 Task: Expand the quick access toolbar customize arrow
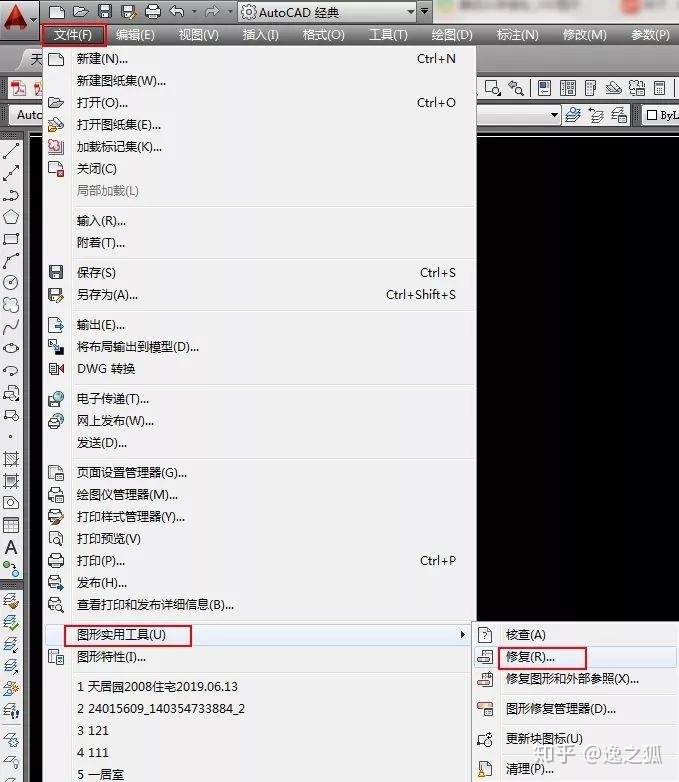click(425, 11)
